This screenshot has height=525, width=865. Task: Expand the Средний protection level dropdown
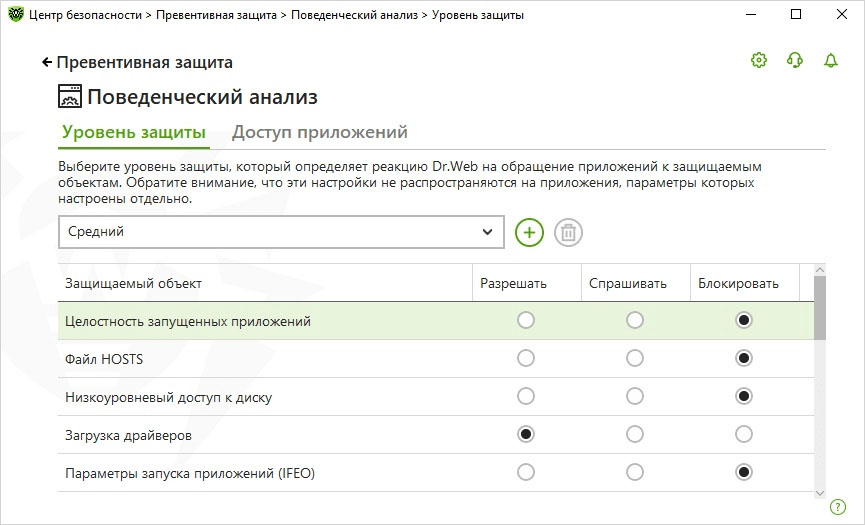pyautogui.click(x=280, y=232)
